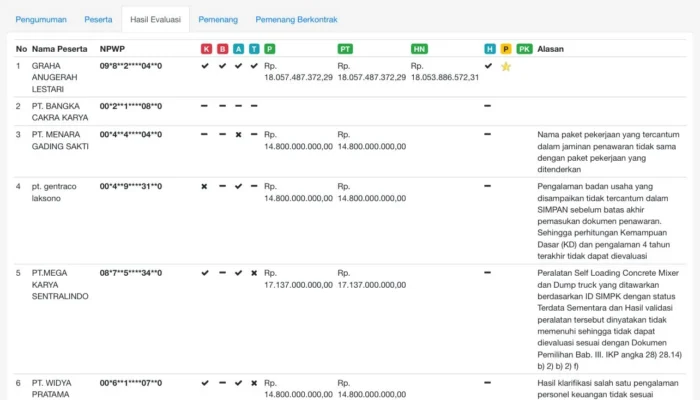Click the K dash for PT. Bangka Cakra Karya

click(204, 106)
